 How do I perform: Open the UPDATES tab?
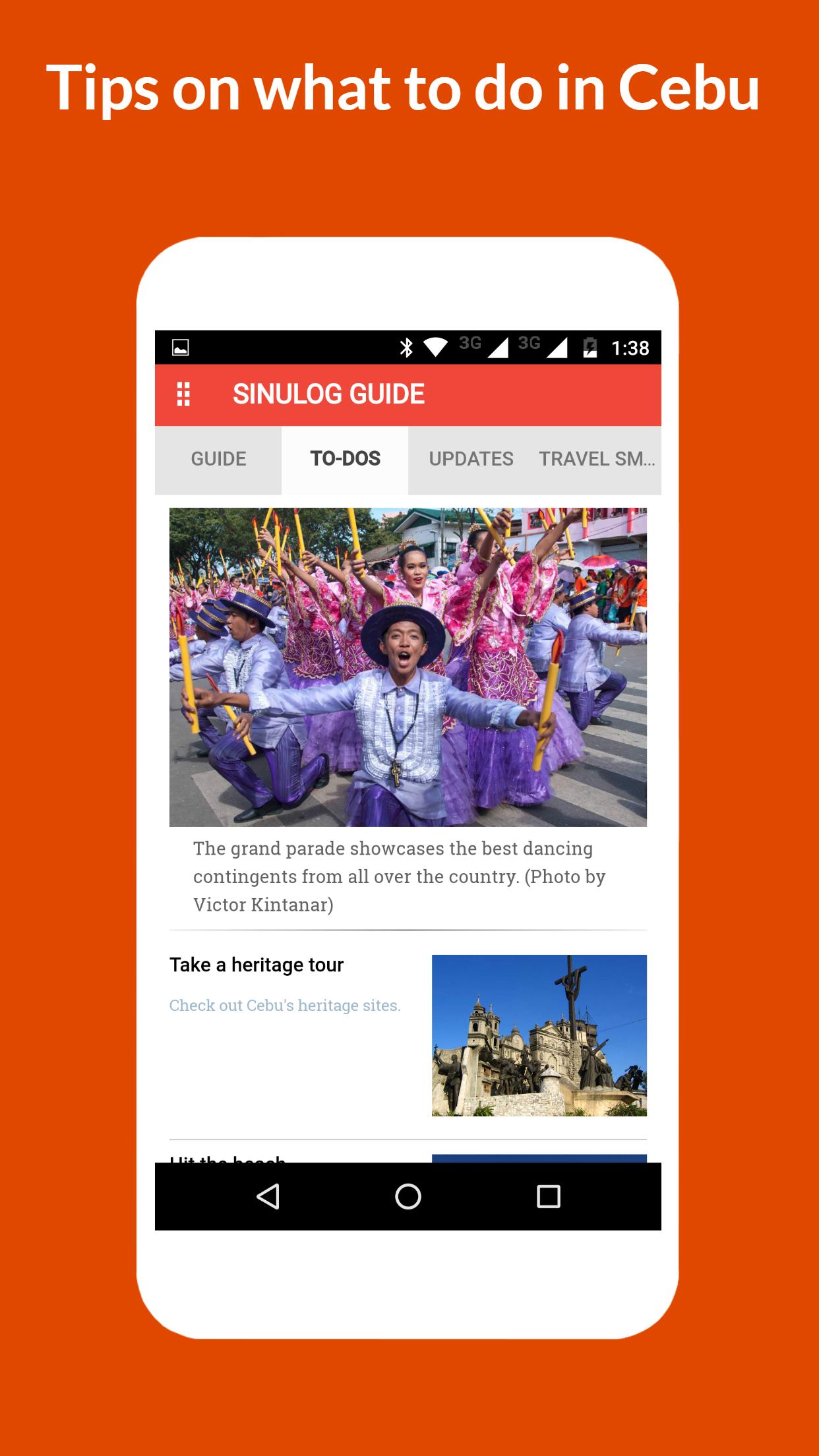471,460
